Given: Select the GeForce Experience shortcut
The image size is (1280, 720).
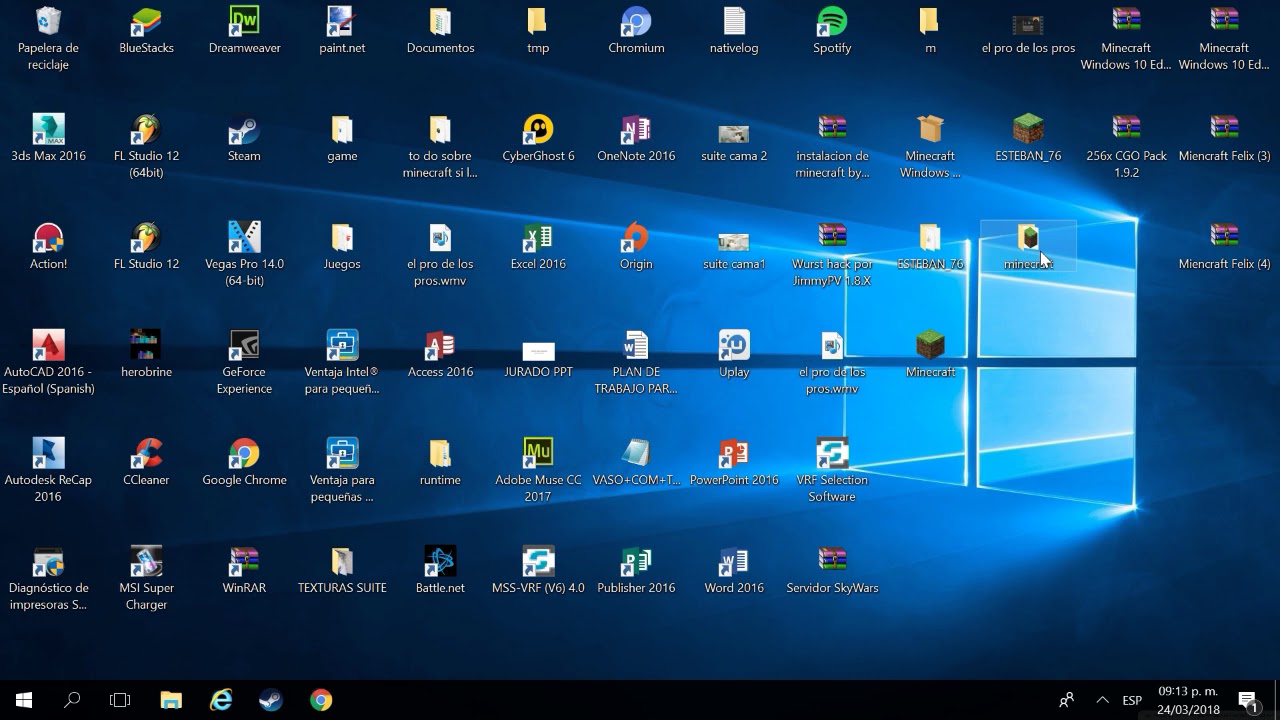Looking at the screenshot, I should (x=244, y=361).
